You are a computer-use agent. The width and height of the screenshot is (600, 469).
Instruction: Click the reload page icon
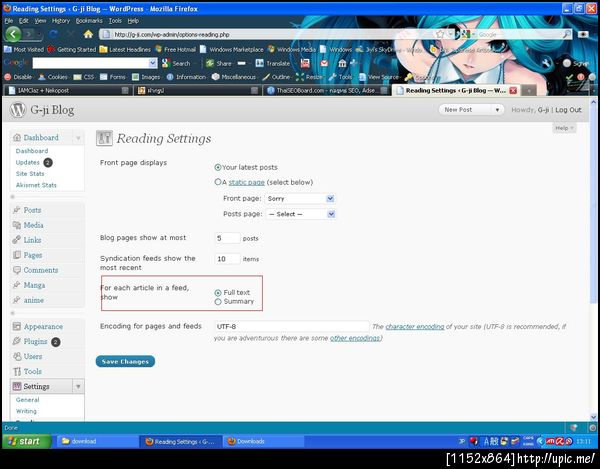53,34
